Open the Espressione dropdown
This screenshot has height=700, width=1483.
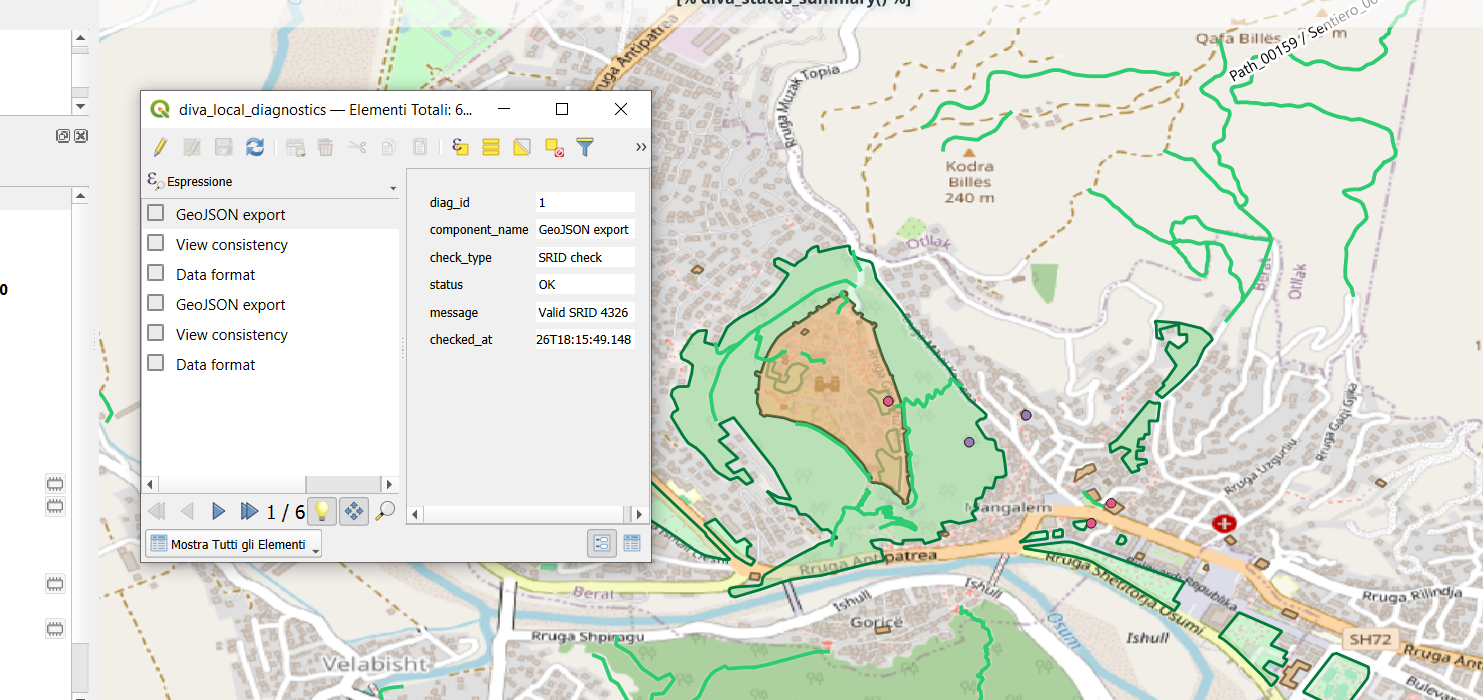[392, 187]
